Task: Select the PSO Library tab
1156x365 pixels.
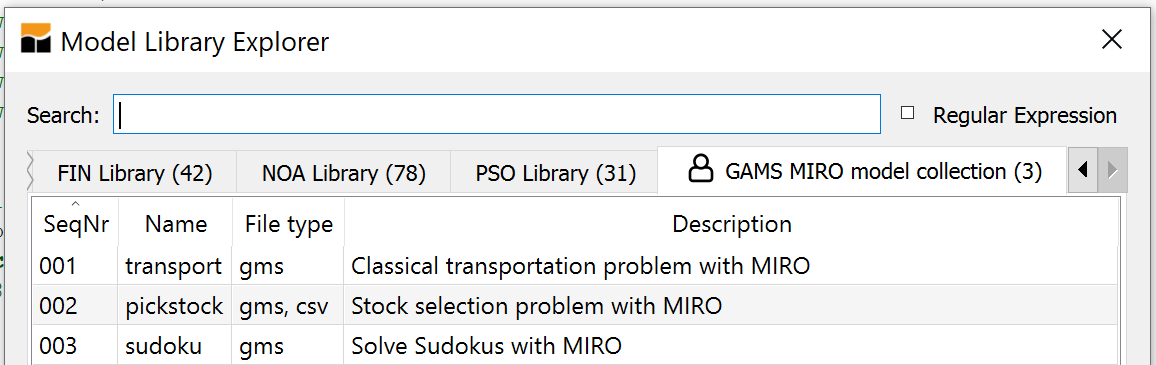Action: pyautogui.click(x=555, y=173)
